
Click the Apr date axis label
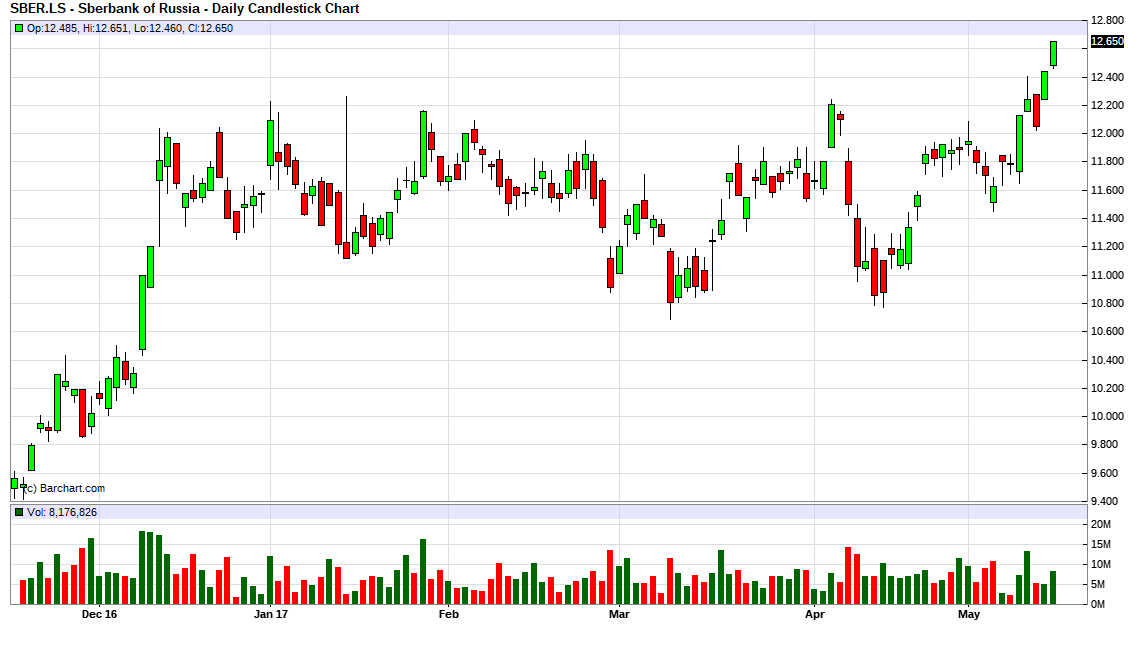(814, 614)
